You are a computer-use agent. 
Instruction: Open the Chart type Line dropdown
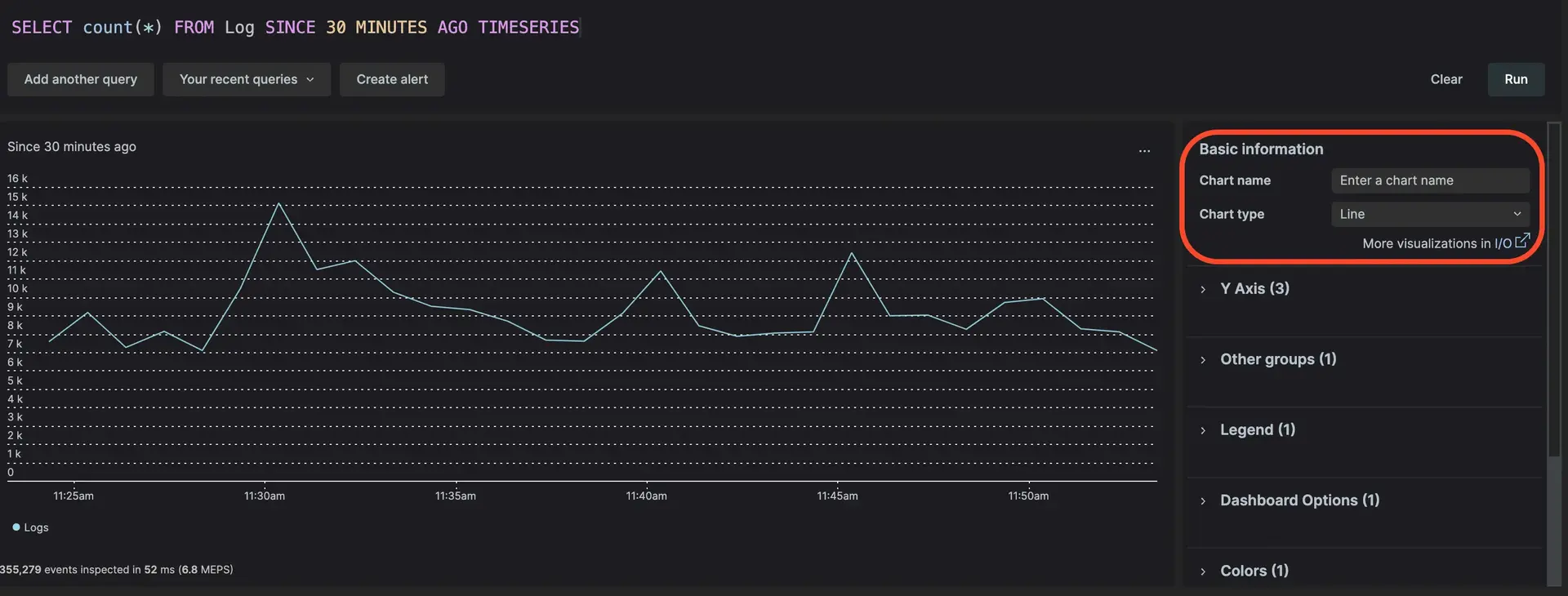click(1430, 214)
